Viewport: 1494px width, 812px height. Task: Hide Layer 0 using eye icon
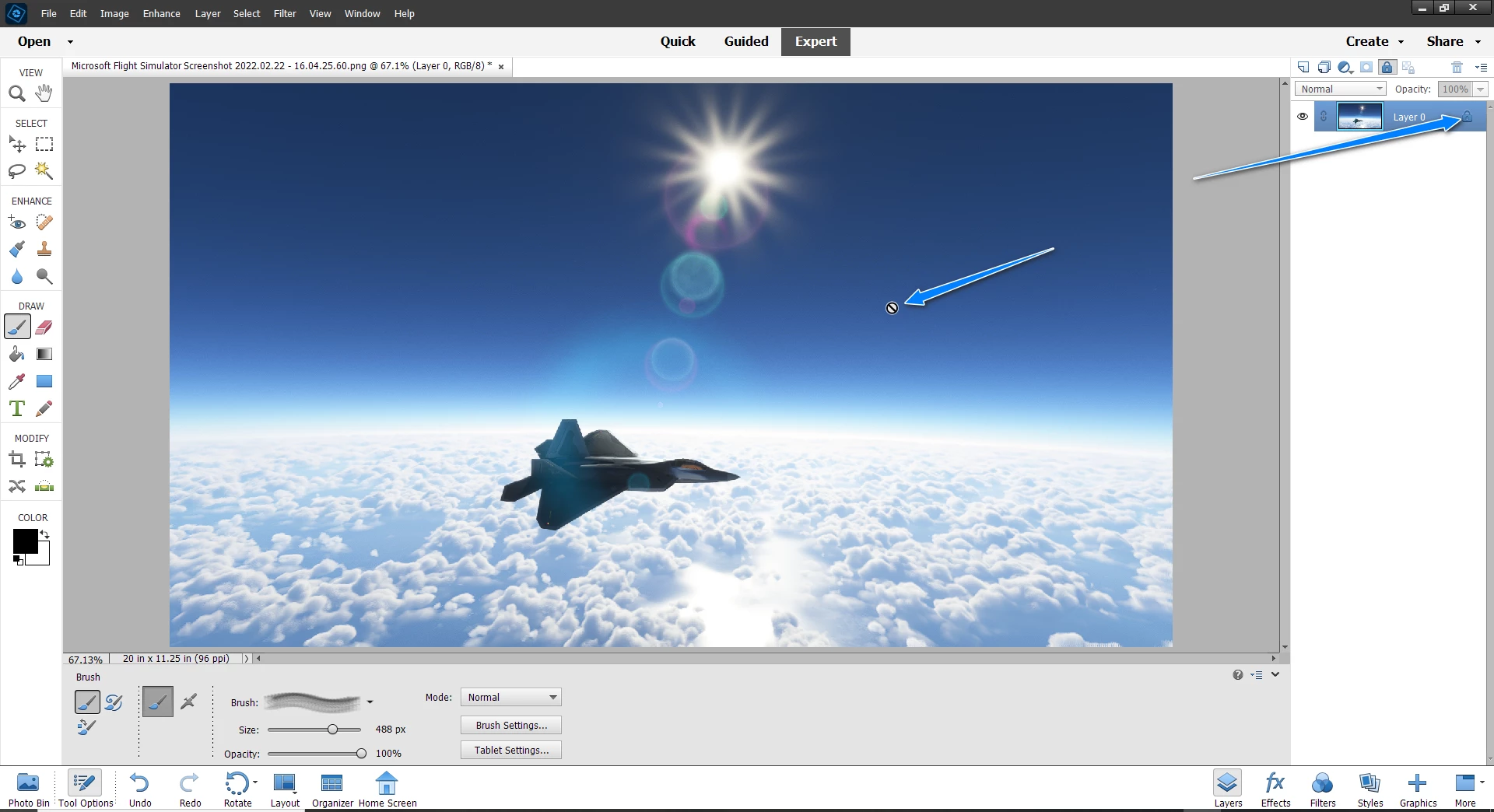click(x=1303, y=117)
